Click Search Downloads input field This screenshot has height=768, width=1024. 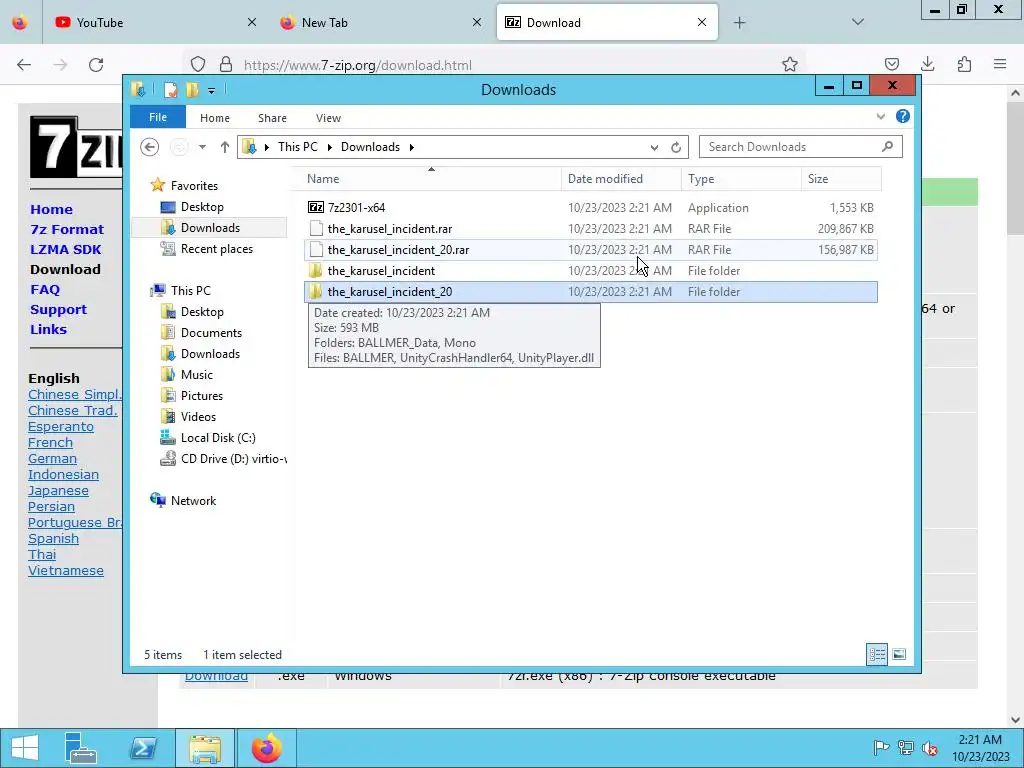(801, 147)
